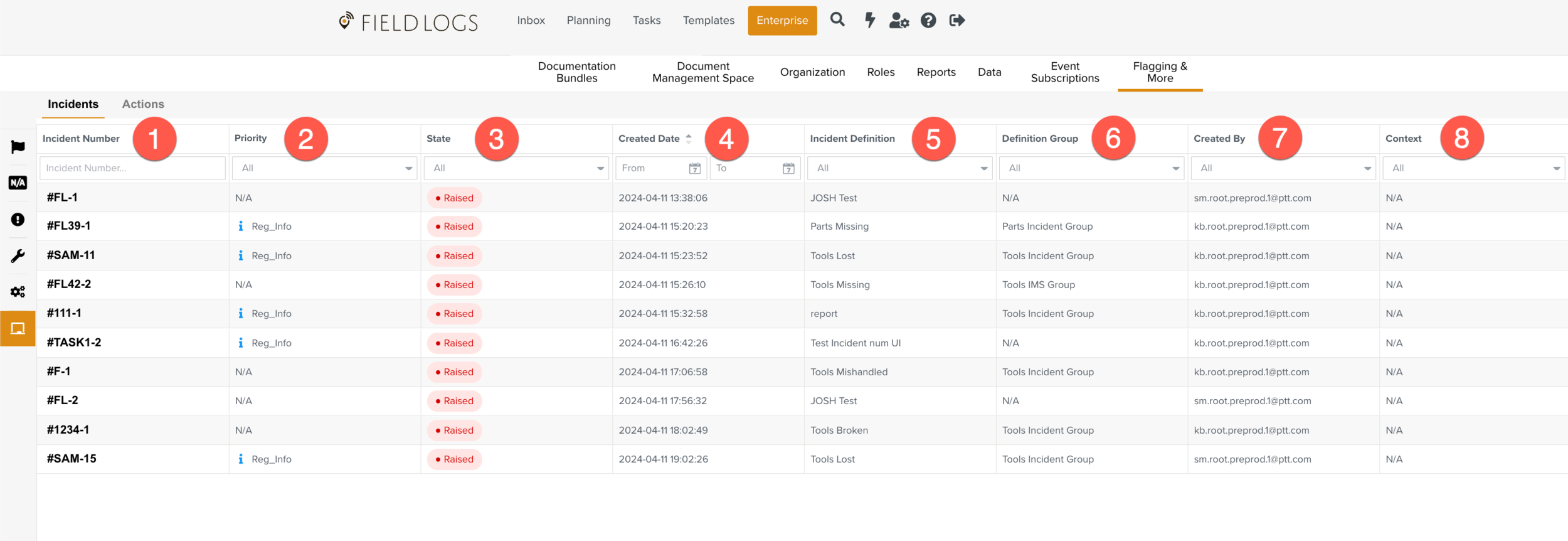Switch to the Incidents tab

[73, 104]
